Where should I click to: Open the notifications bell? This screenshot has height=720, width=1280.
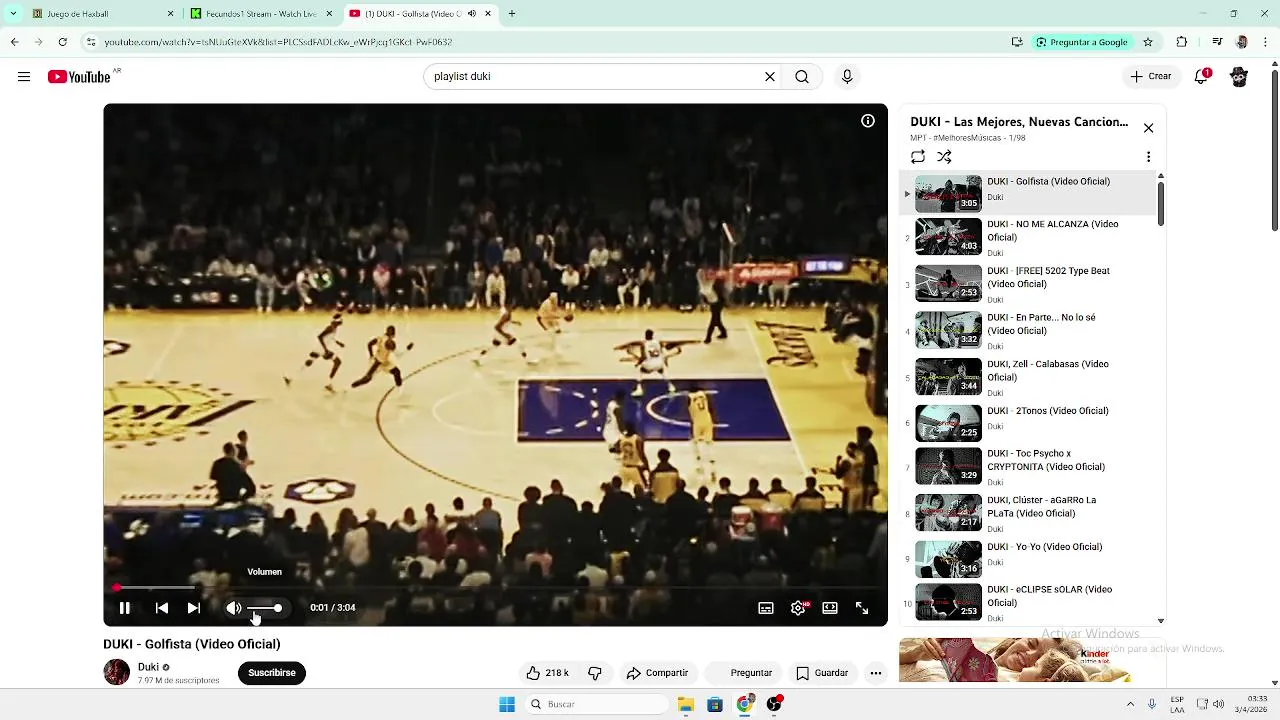pos(1202,77)
